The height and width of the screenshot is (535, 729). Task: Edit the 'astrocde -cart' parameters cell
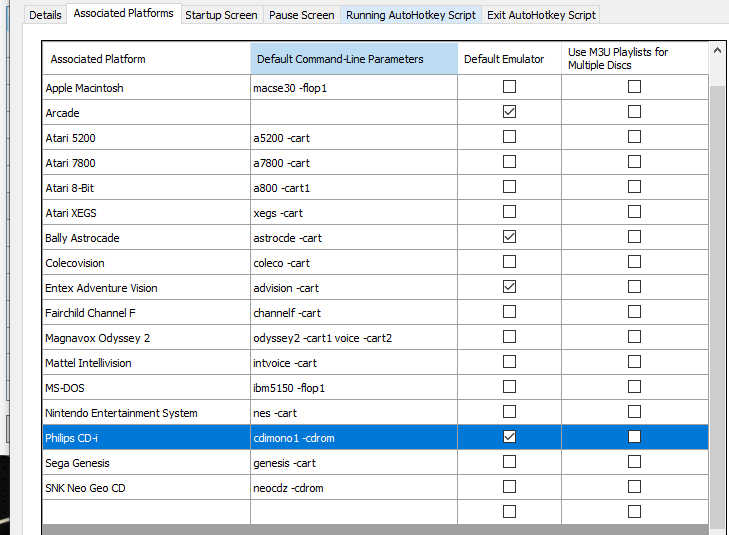point(354,238)
